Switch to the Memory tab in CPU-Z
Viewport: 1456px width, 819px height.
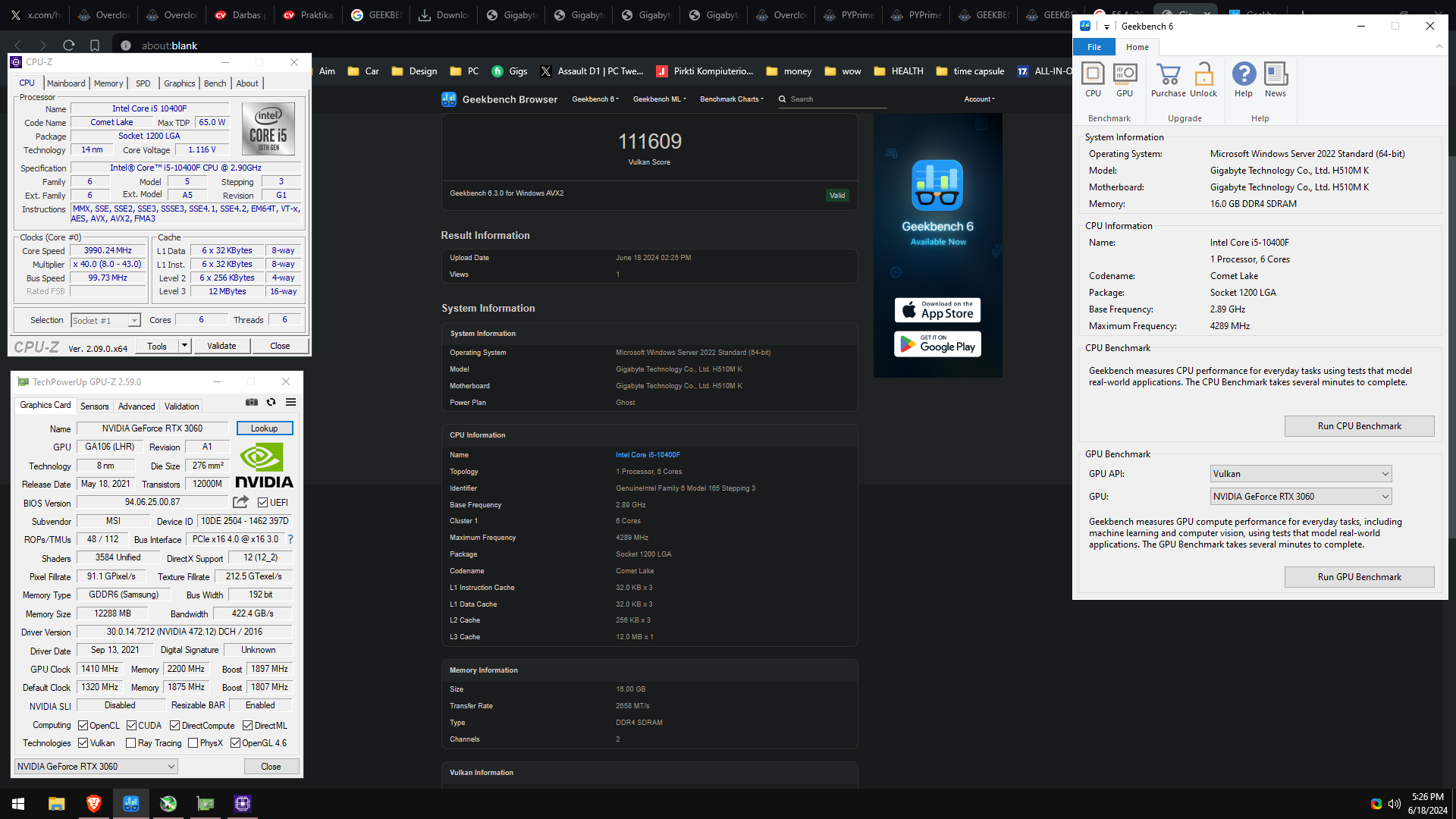coord(108,83)
